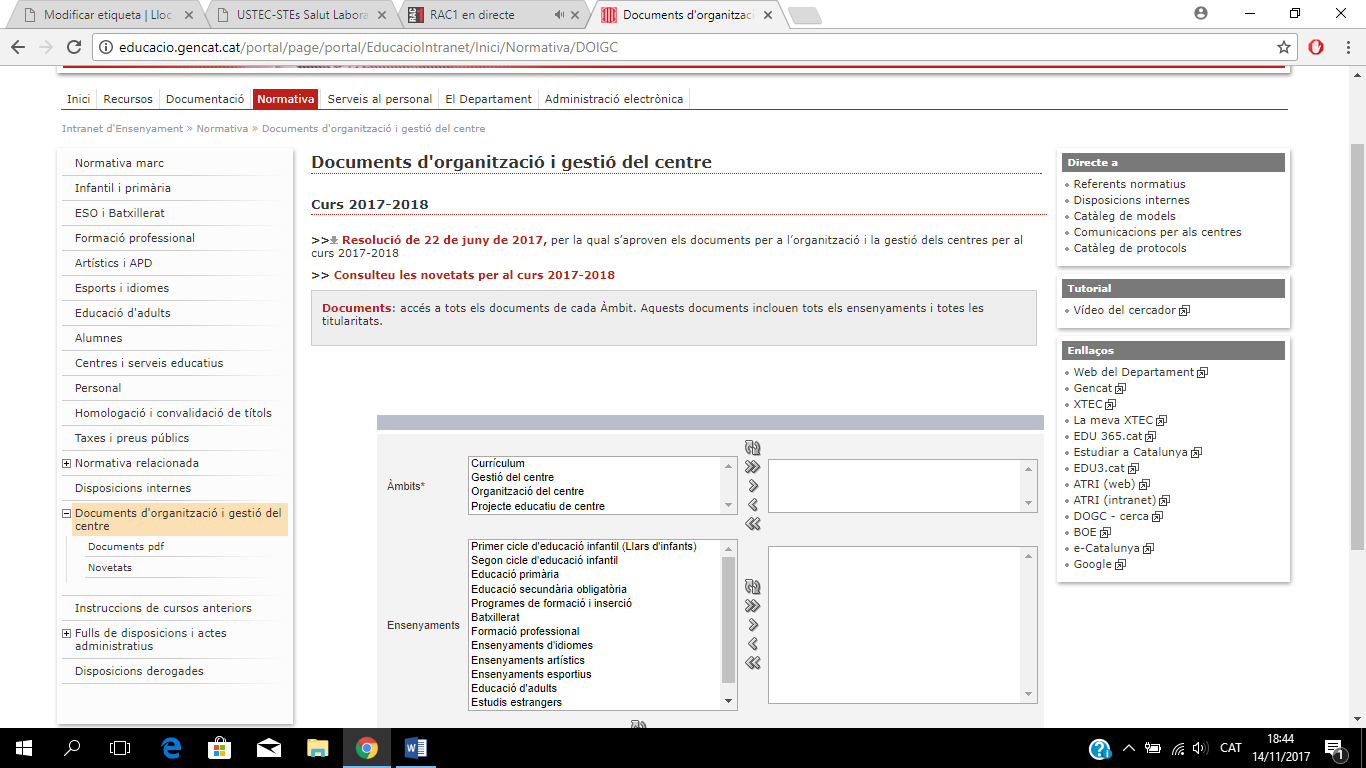1366x768 pixels.
Task: Click the Normativa breadcrumb link
Action: pos(222,129)
